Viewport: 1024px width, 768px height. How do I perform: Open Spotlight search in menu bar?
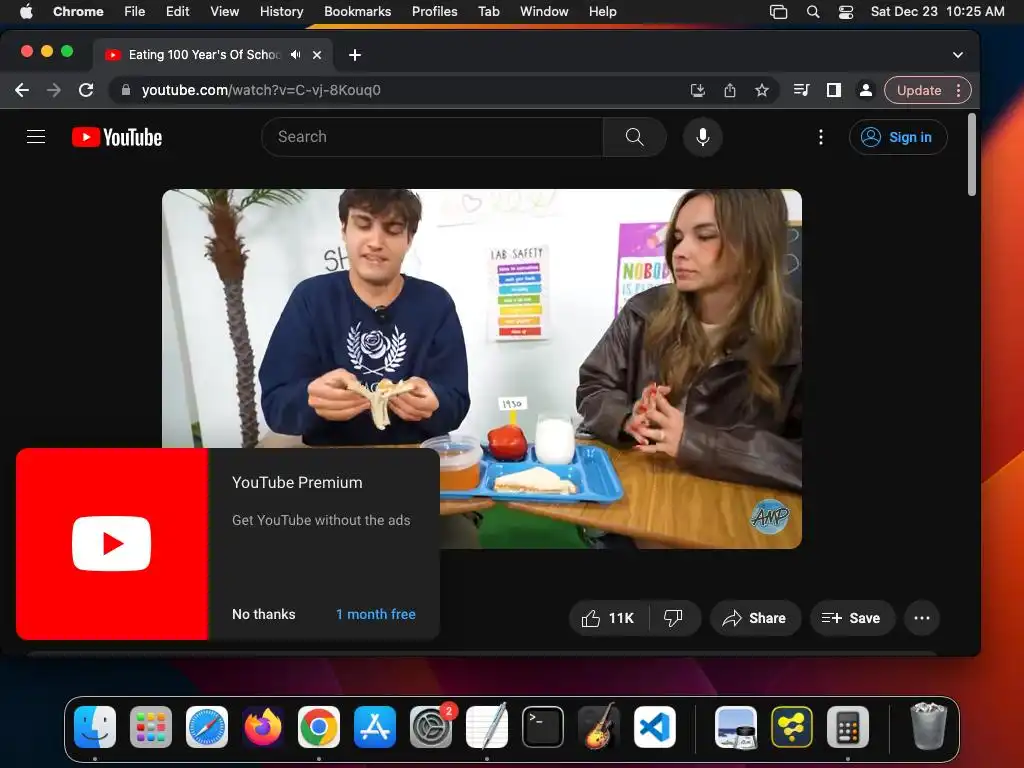point(813,11)
